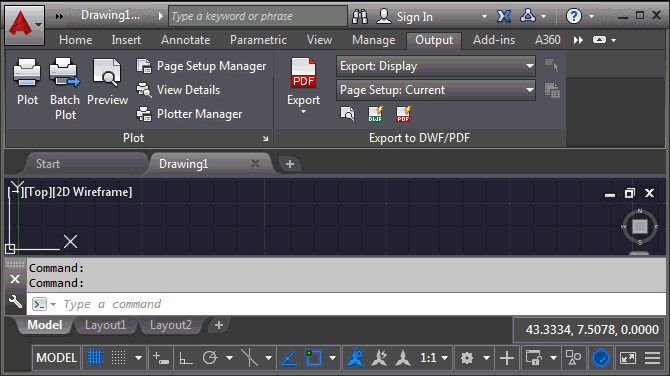Image resolution: width=670 pixels, height=376 pixels.
Task: Open Plot panel dialog launcher arrow
Action: [x=265, y=138]
